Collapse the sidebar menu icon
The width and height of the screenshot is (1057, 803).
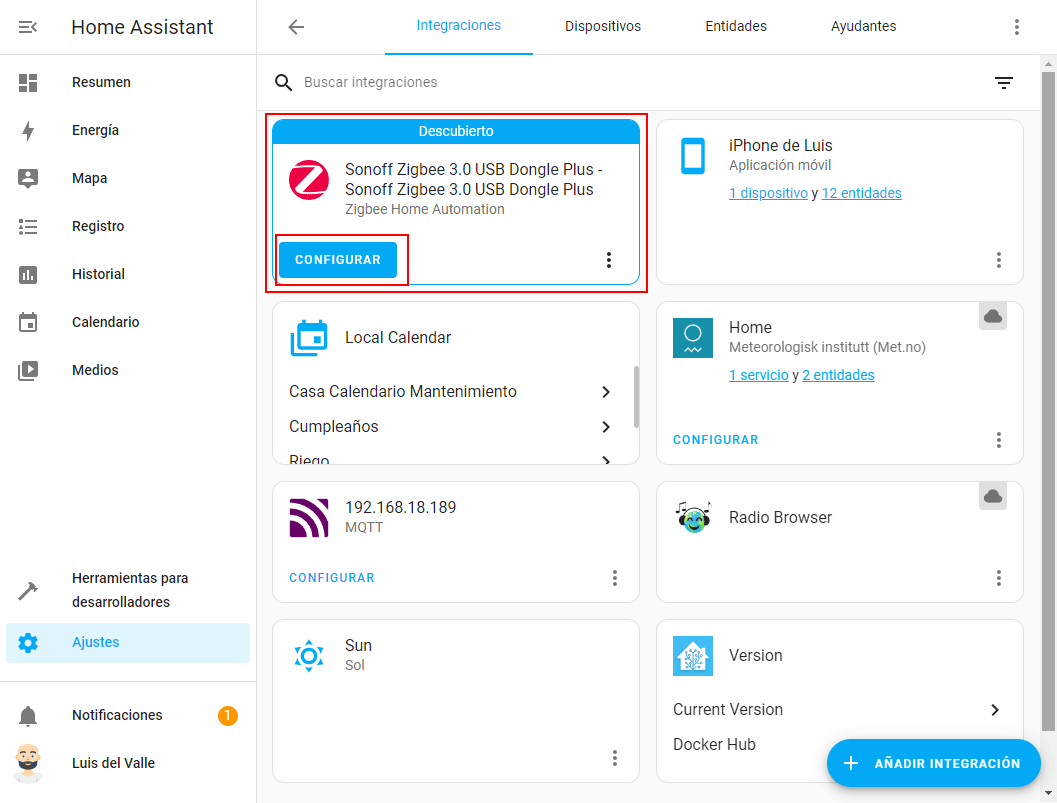click(28, 27)
